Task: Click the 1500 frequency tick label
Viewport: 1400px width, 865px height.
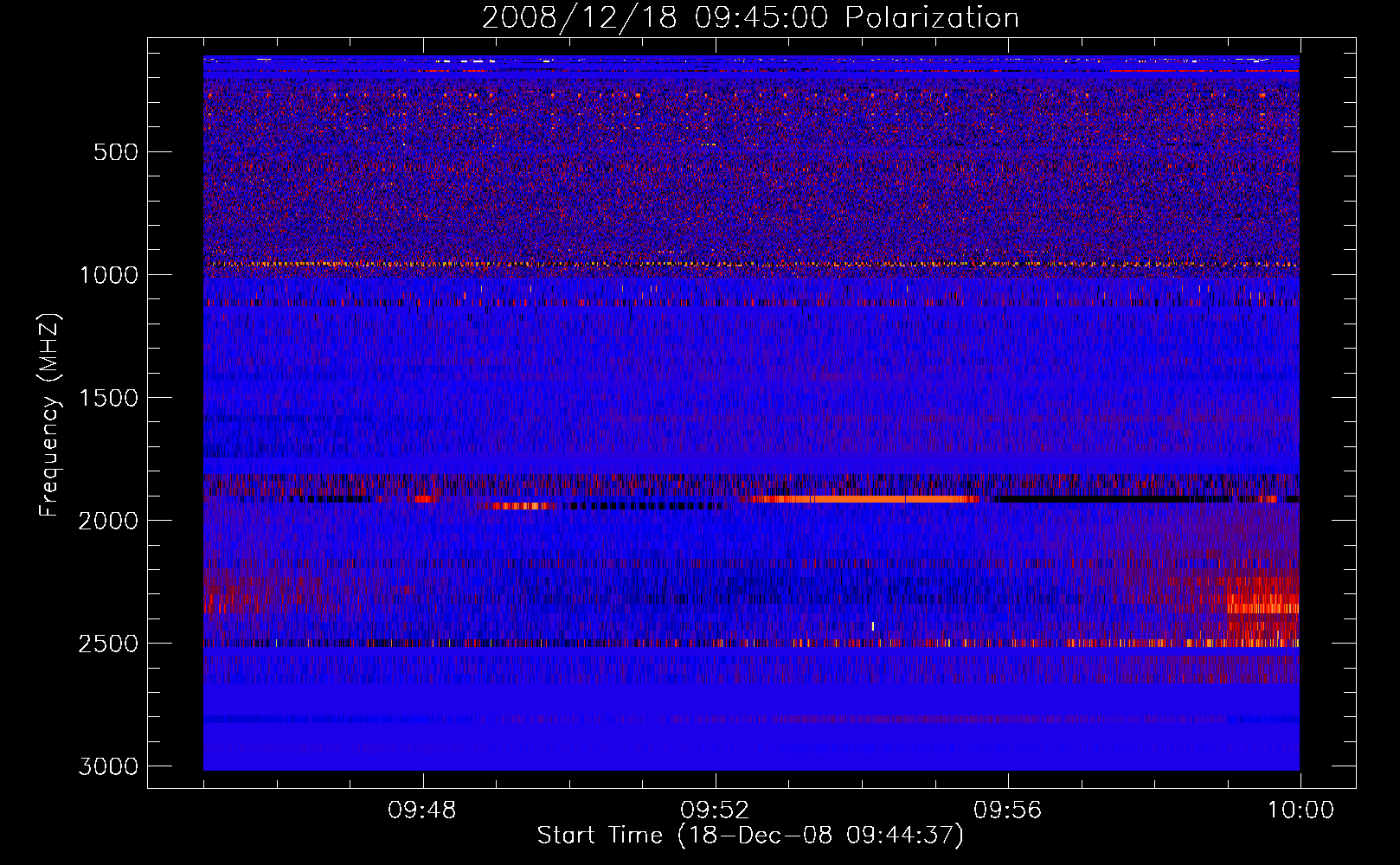Action: click(108, 398)
